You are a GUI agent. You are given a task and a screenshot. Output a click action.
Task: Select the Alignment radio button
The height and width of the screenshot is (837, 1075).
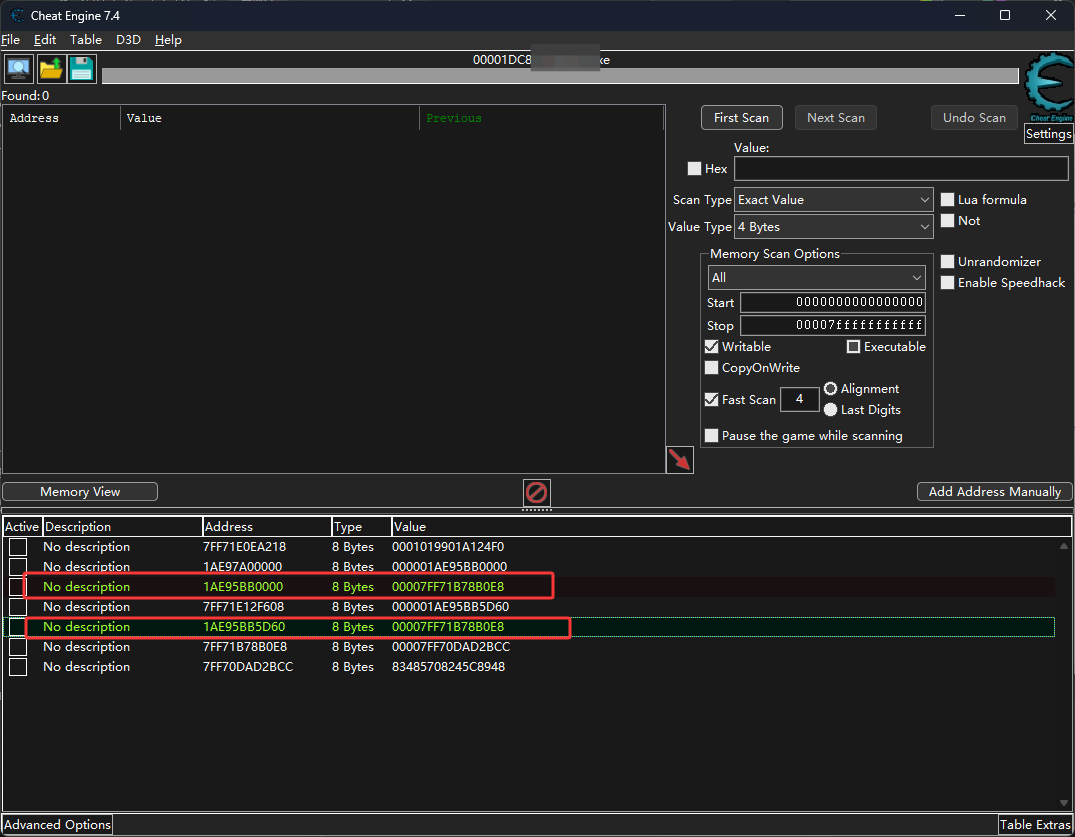pyautogui.click(x=830, y=389)
